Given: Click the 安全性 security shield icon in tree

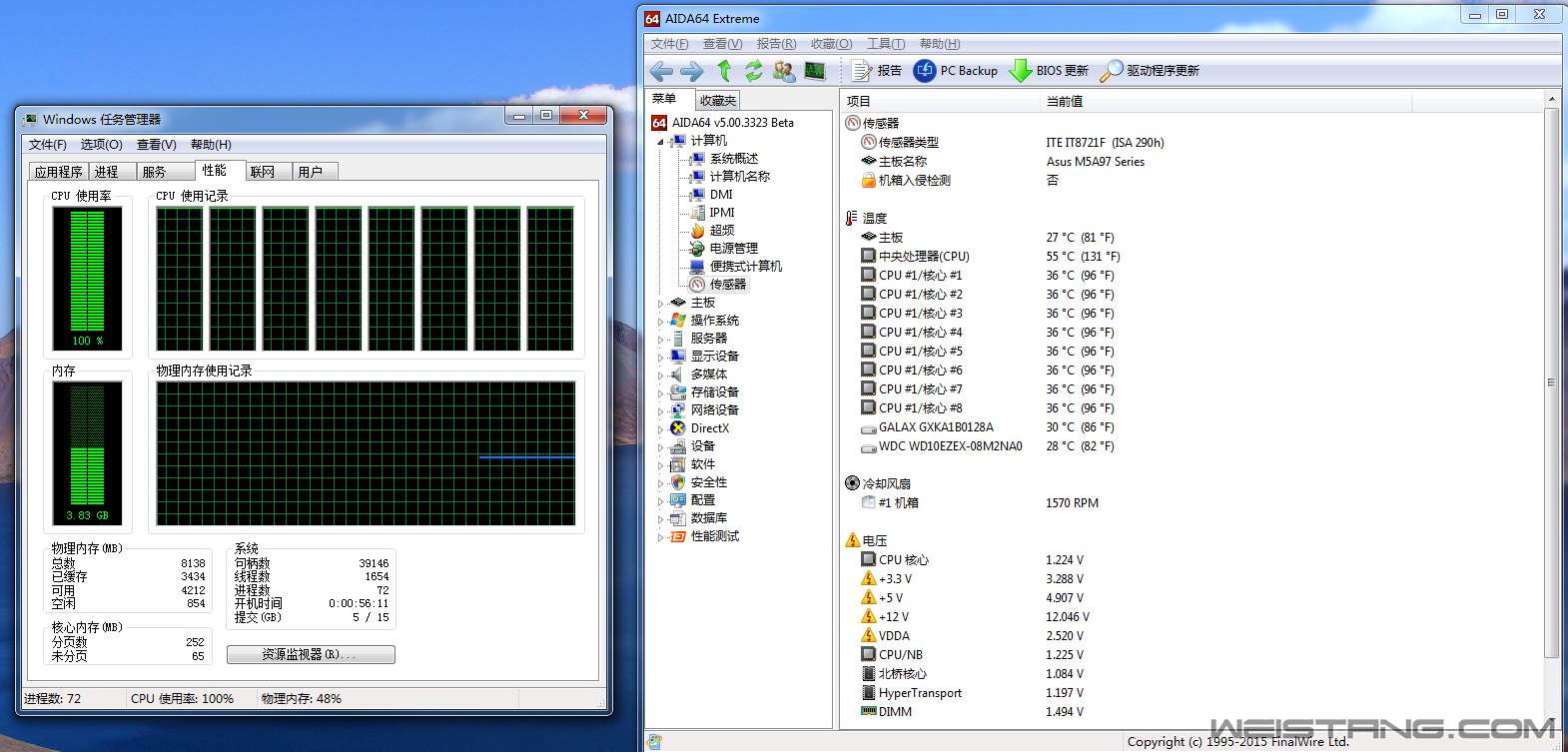Looking at the screenshot, I should pos(678,482).
